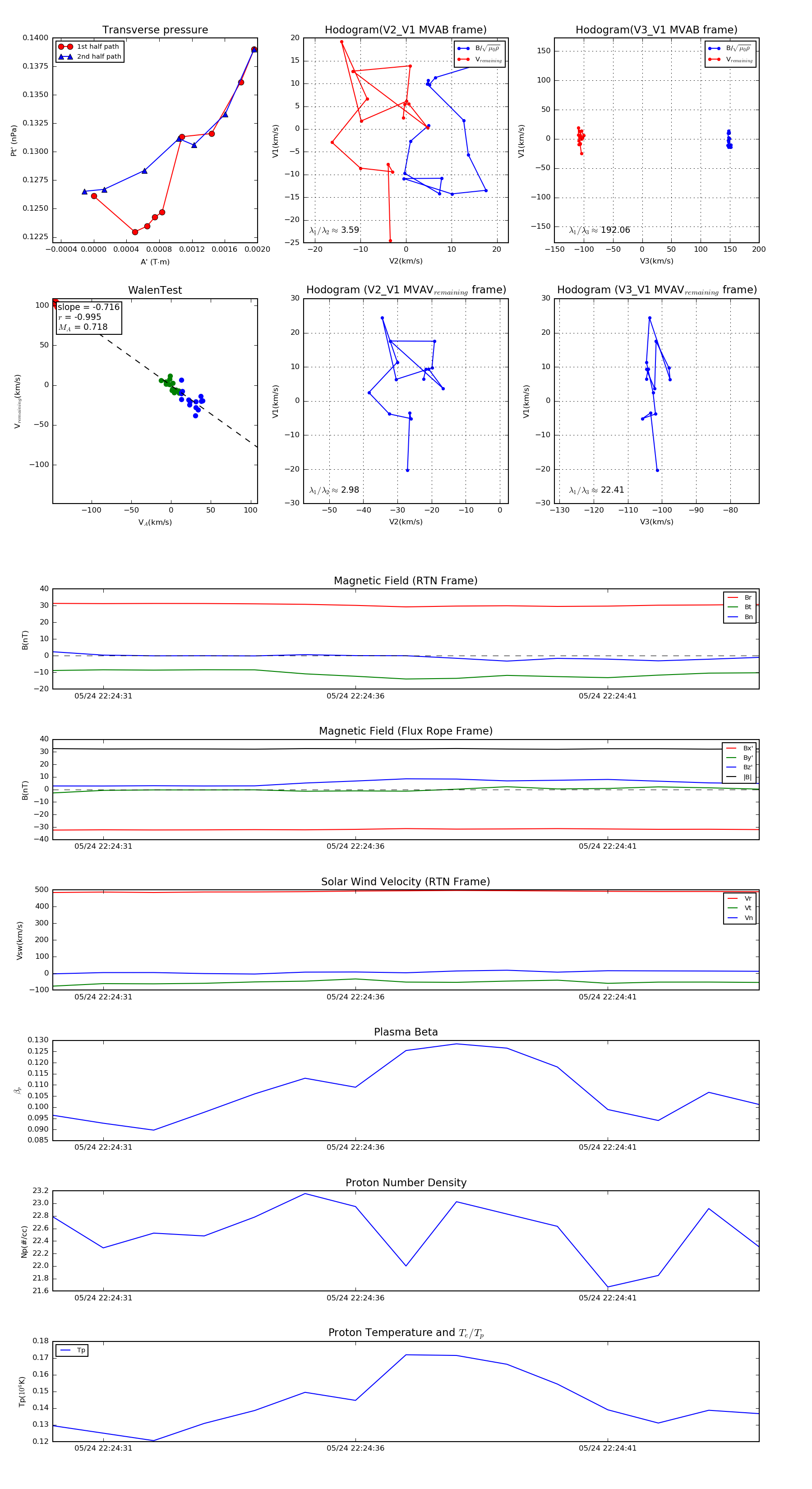Click the 'Hodogram(V2_V1 MVAB frame)' title
Viewport: 812px width, 1489px height.
pyautogui.click(x=406, y=30)
